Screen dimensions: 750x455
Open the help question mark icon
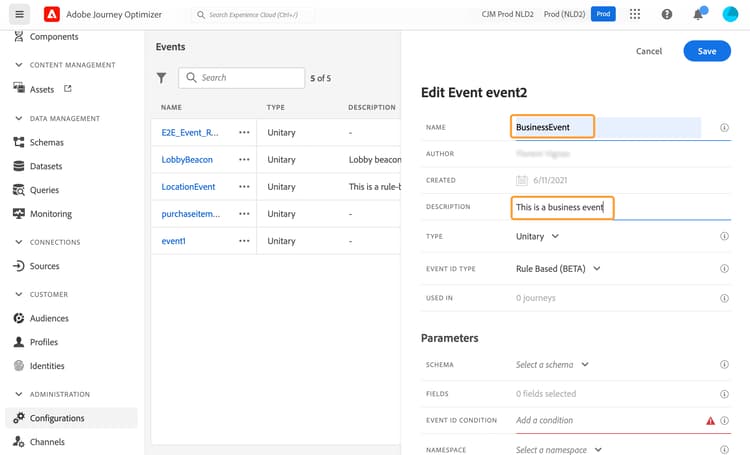pos(667,15)
